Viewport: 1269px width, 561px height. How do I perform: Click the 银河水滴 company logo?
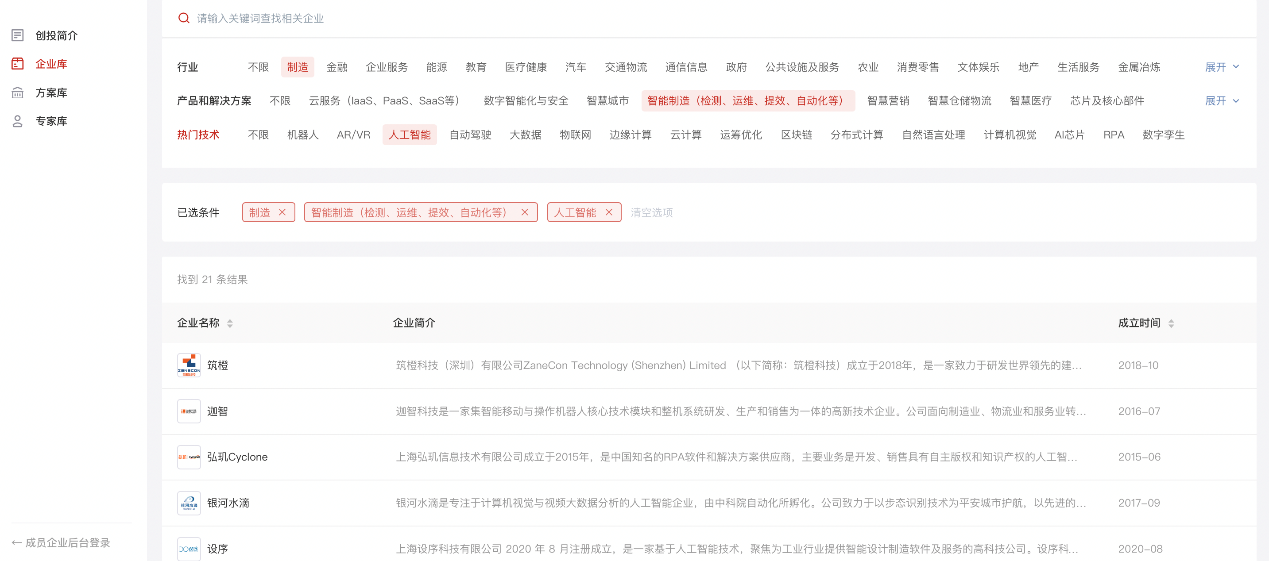[189, 503]
